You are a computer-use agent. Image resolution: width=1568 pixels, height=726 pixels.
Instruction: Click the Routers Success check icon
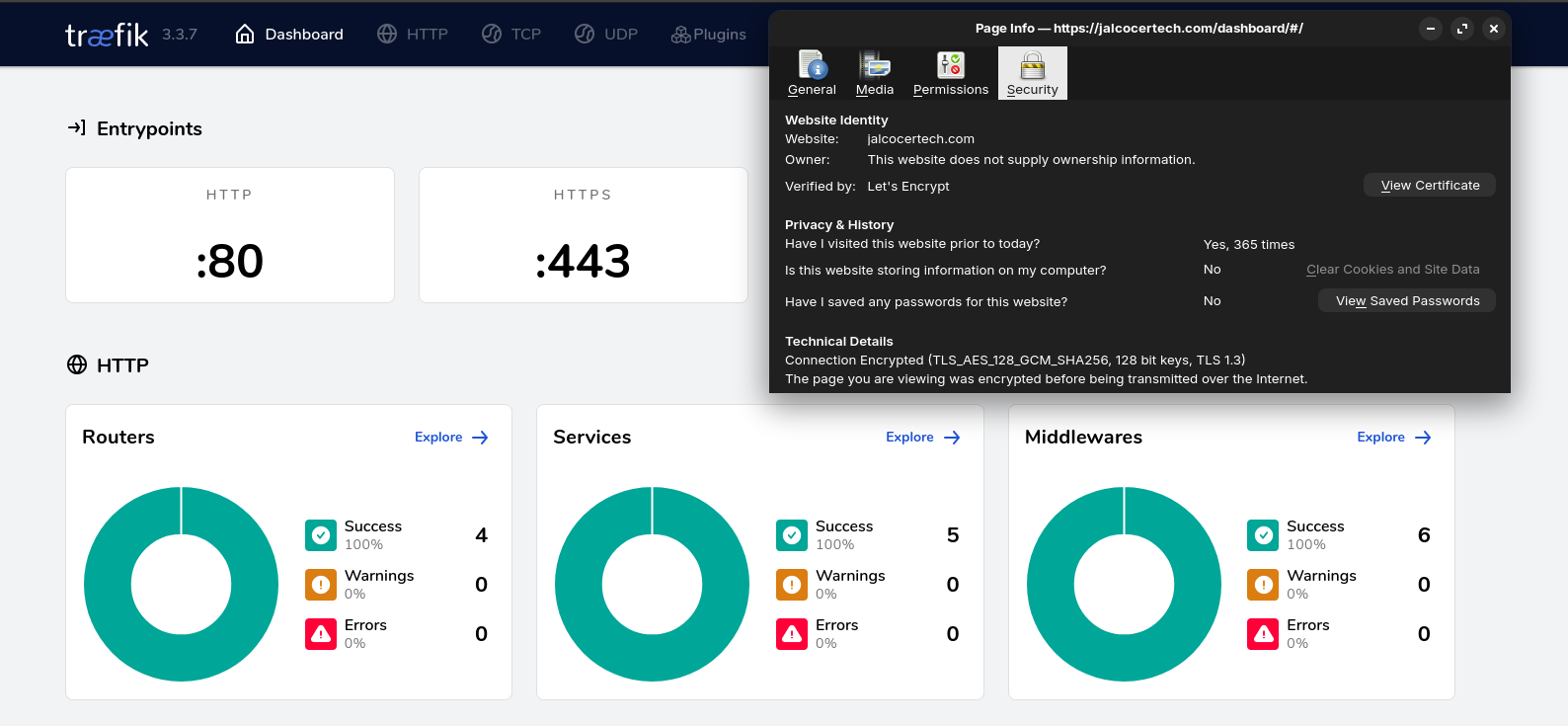pyautogui.click(x=321, y=535)
